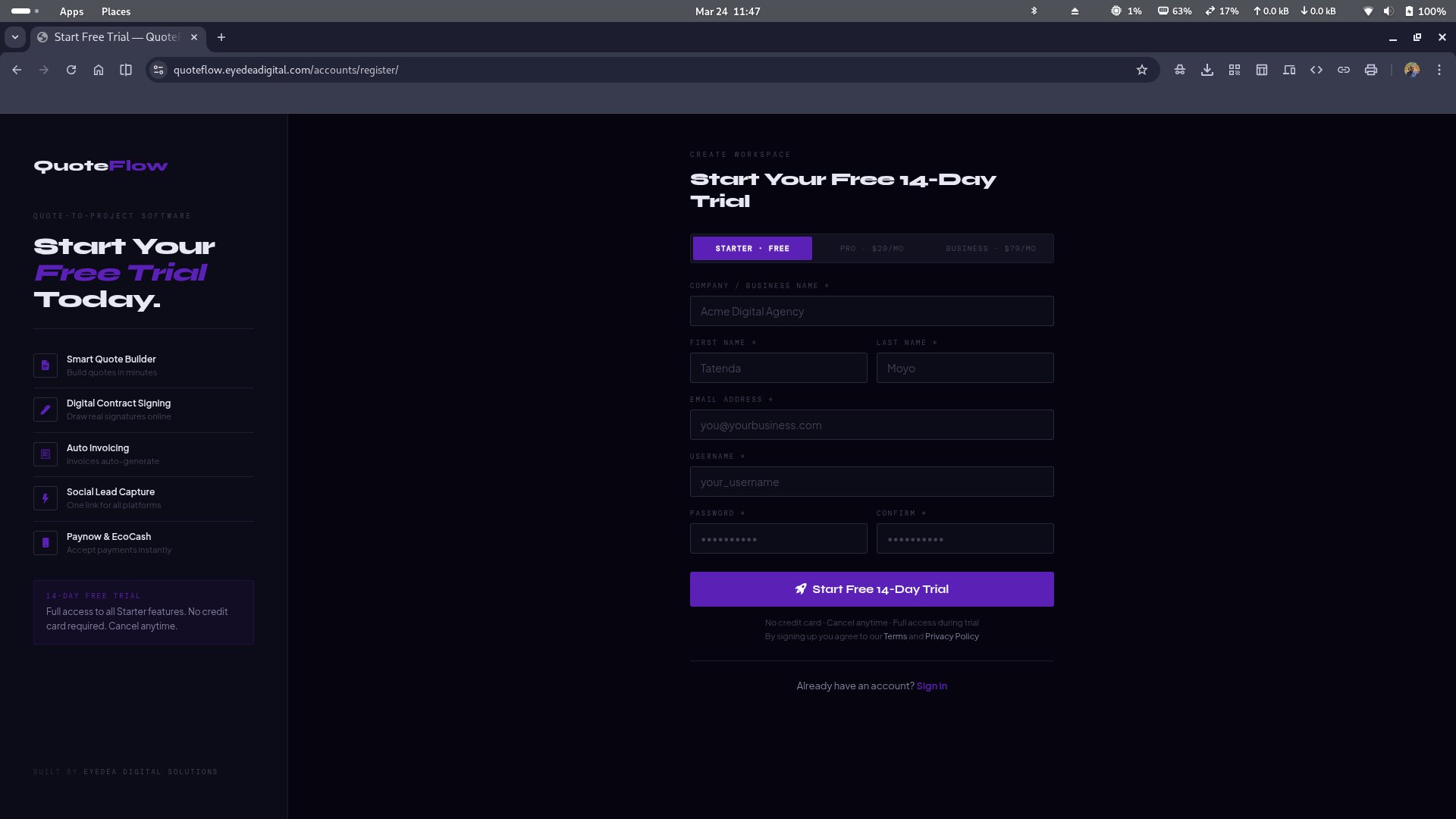Click the Auto Invoicing icon
This screenshot has height=819, width=1456.
tap(45, 454)
